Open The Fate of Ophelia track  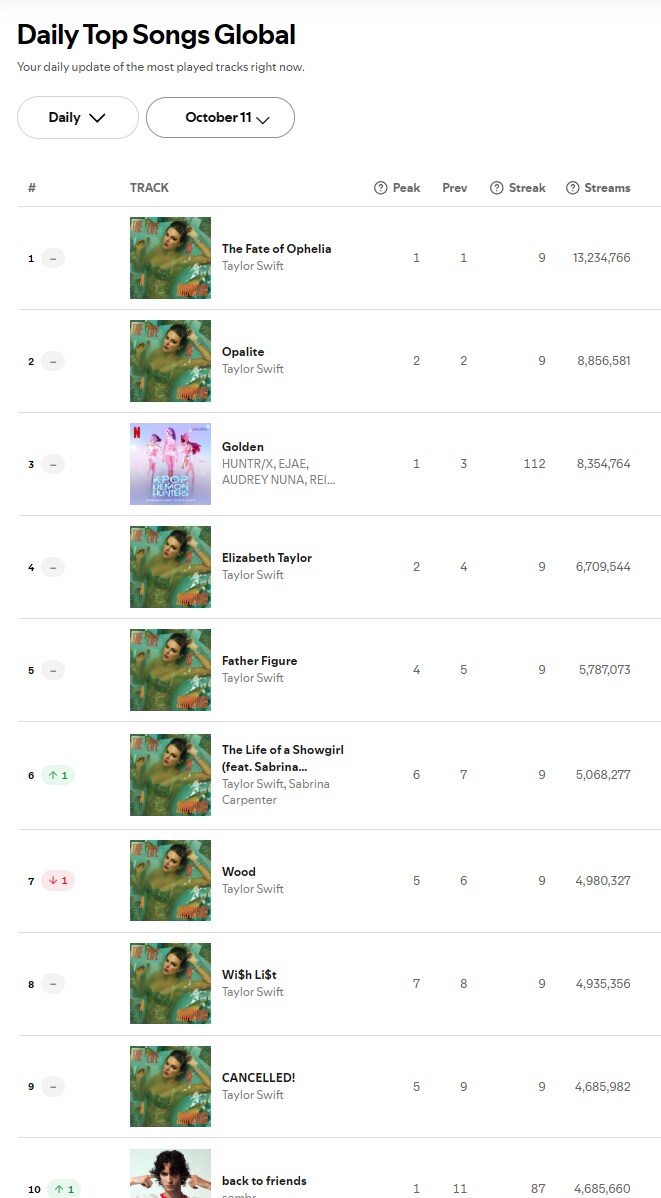276,249
